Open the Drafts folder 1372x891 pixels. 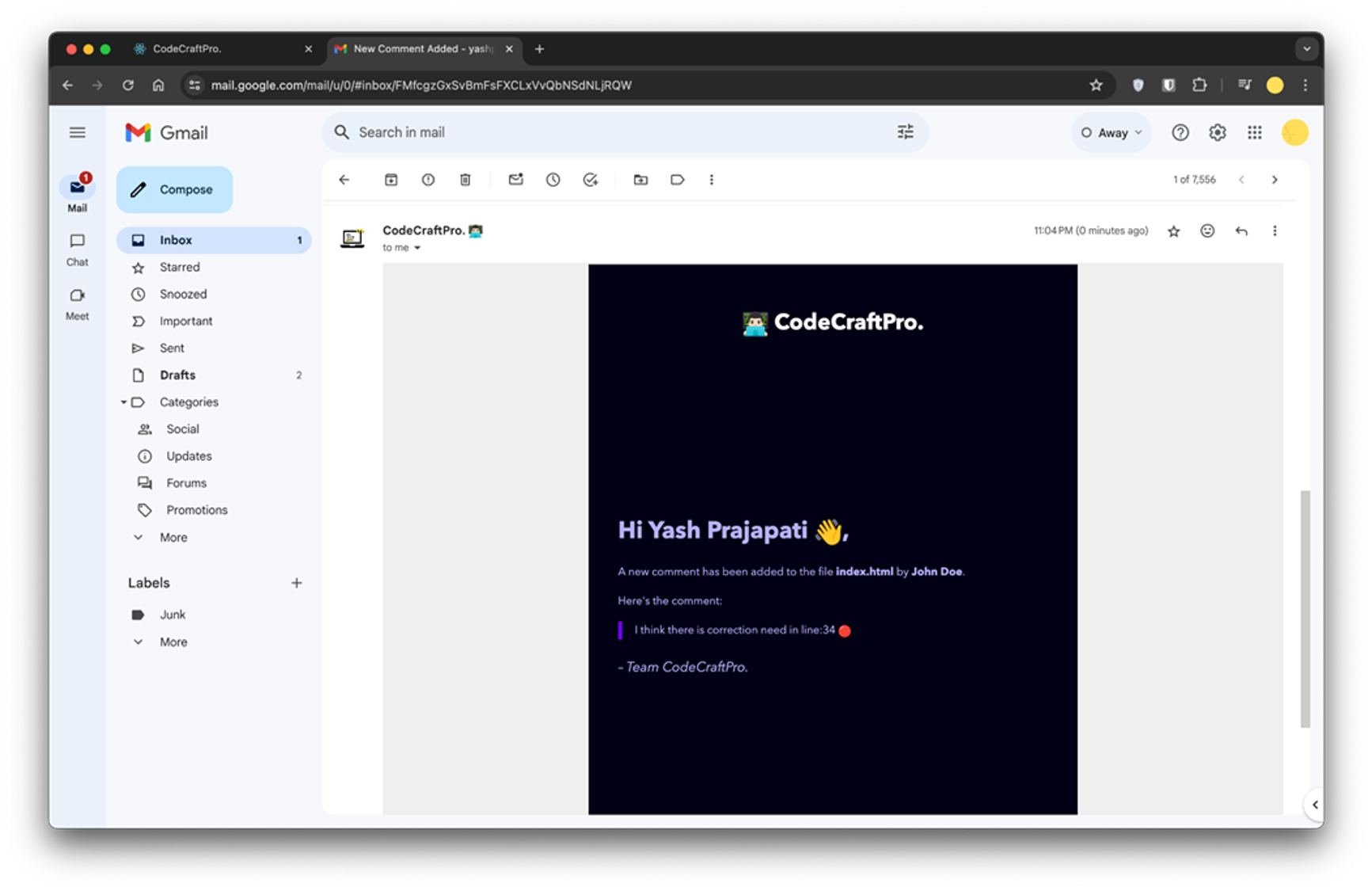[x=214, y=375]
